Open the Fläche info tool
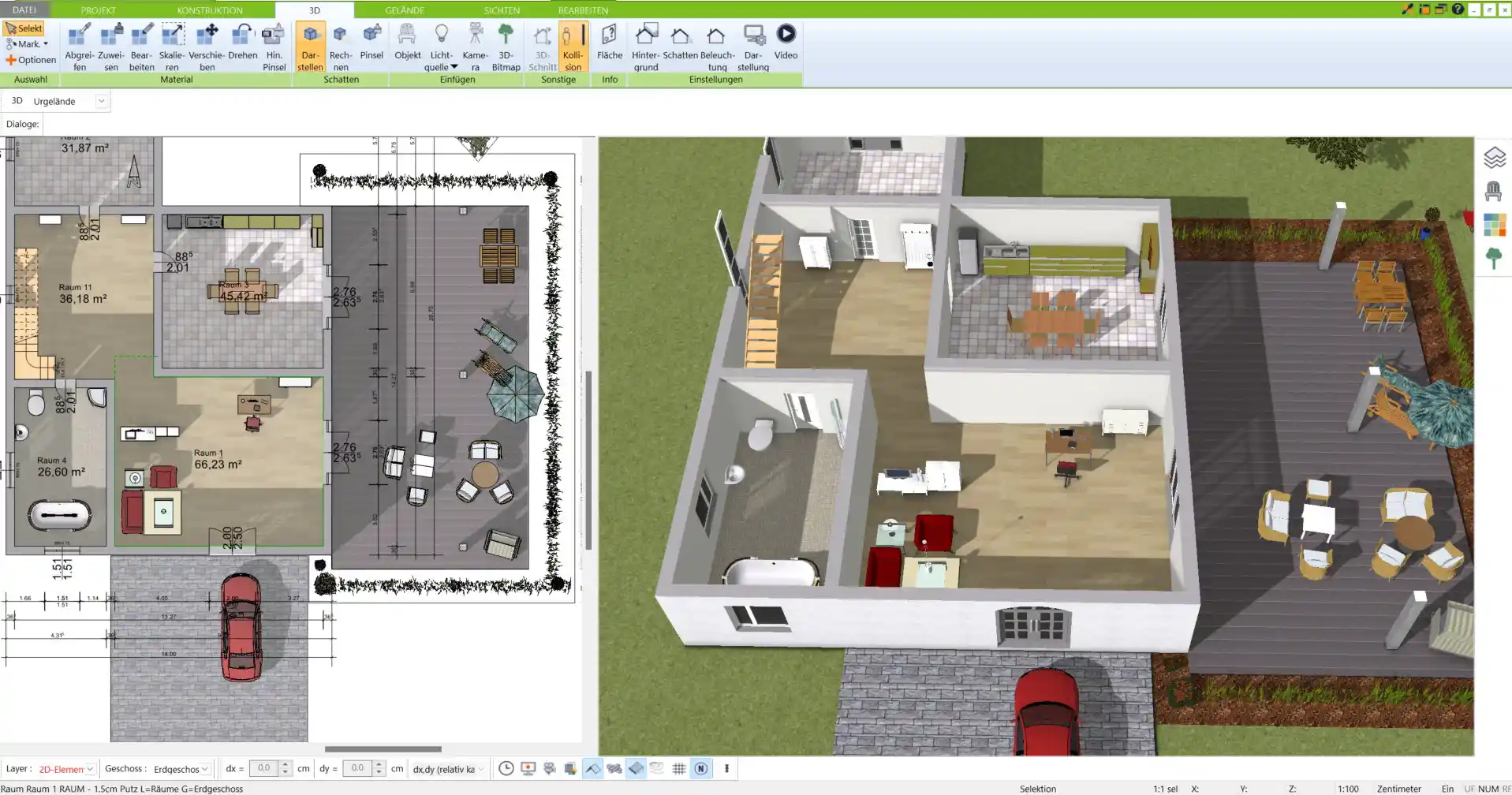Viewport: 1512px width, 795px height. 610,42
